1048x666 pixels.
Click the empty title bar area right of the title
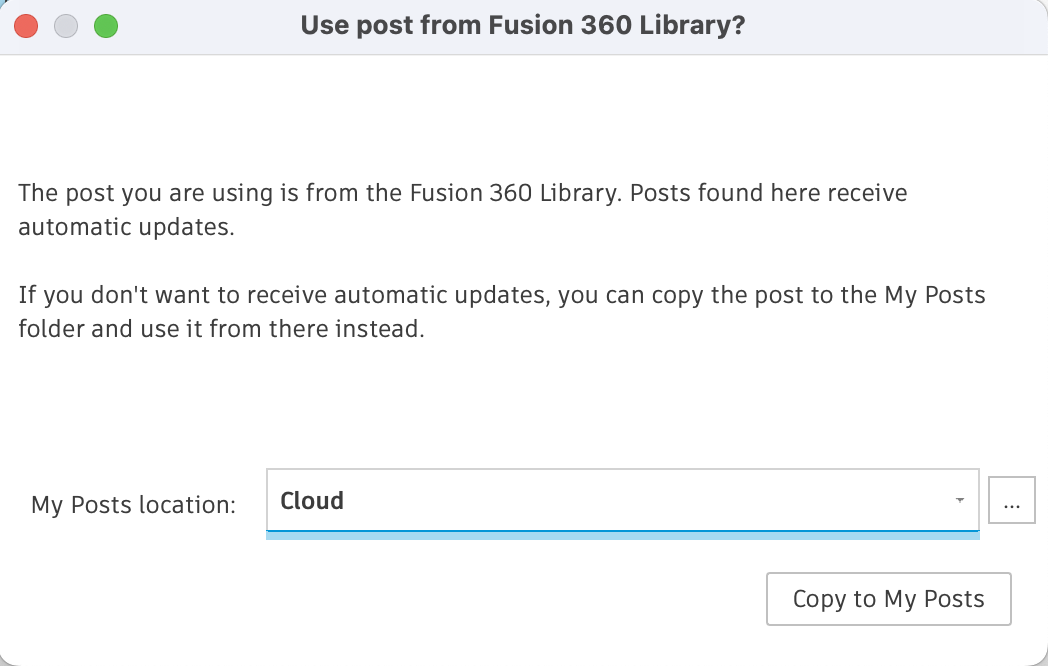coord(900,26)
